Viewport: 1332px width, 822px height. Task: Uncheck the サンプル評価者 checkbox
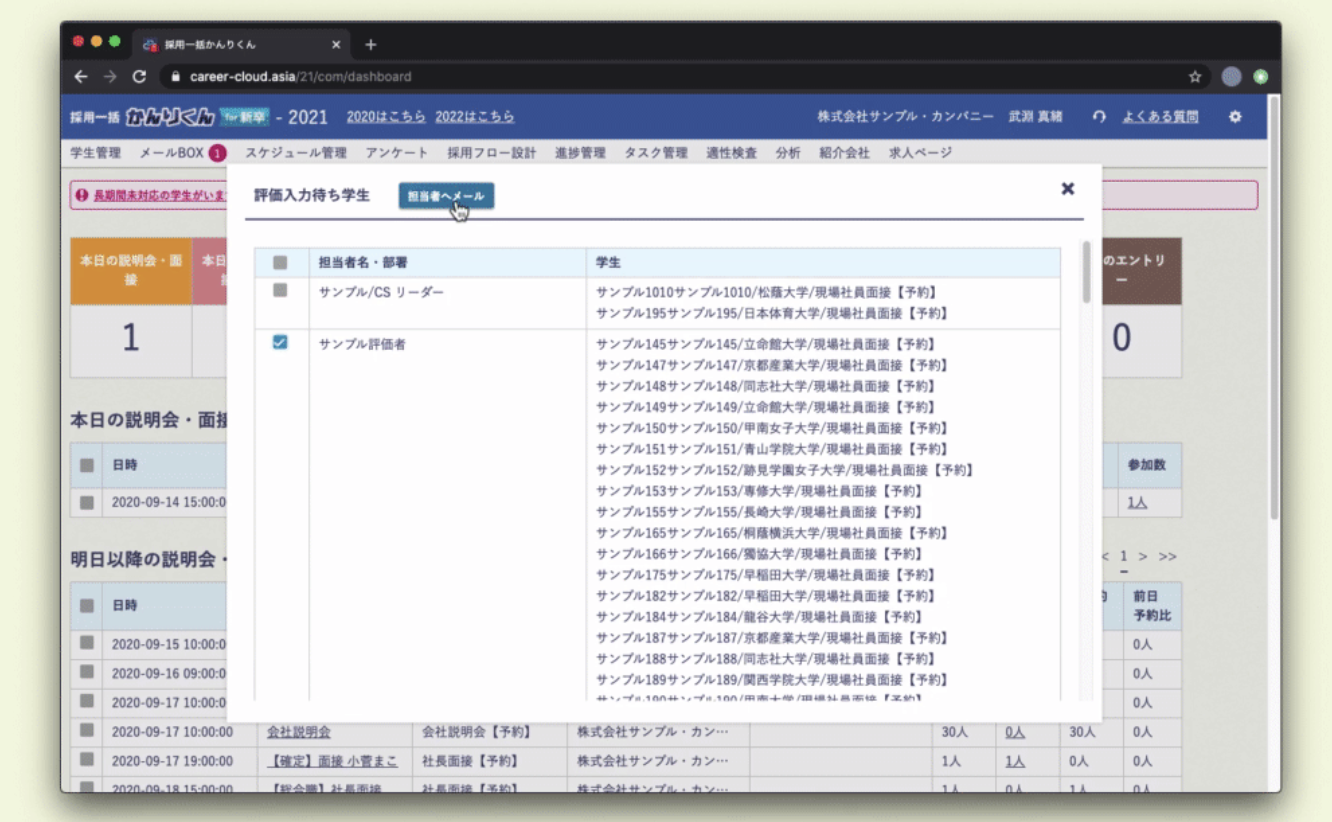click(x=280, y=343)
